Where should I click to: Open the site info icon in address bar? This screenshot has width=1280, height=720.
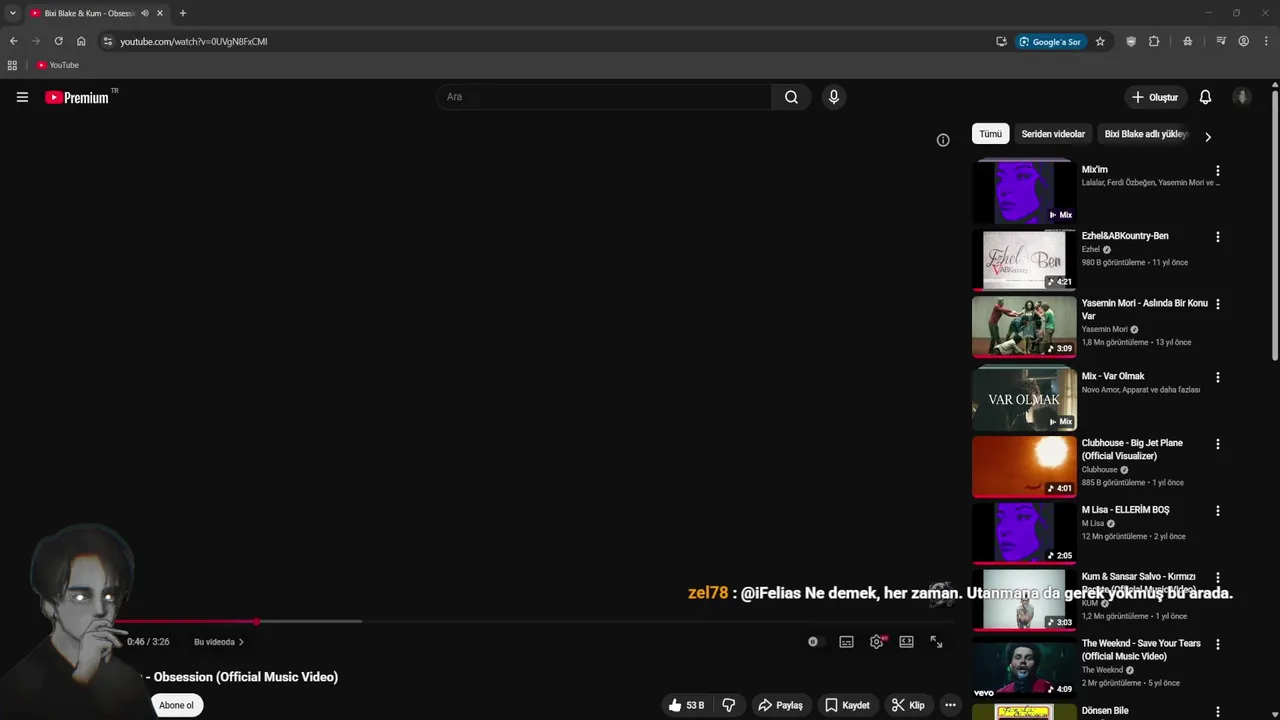point(108,41)
